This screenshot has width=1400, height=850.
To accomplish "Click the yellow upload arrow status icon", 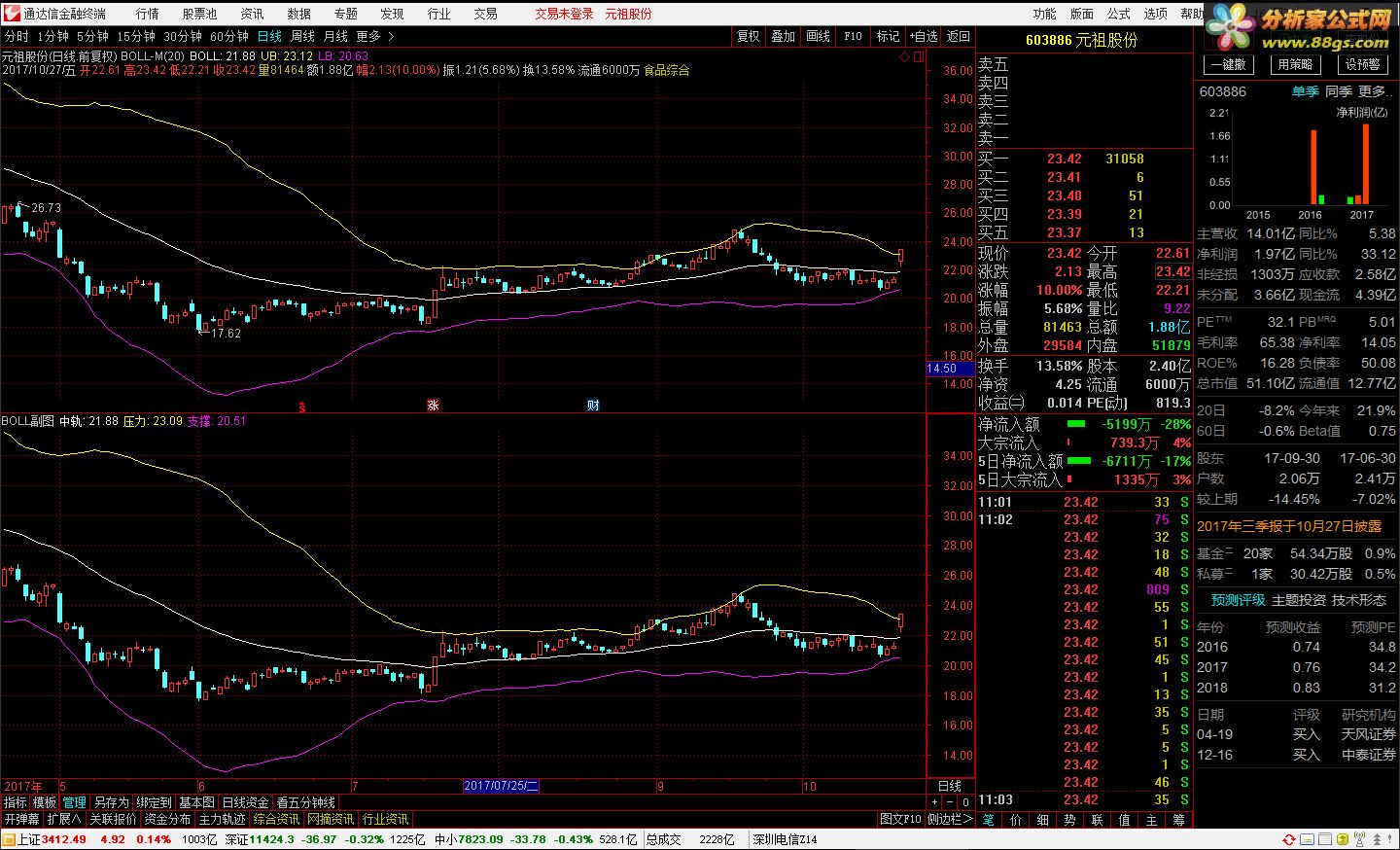I will click(x=1341, y=839).
